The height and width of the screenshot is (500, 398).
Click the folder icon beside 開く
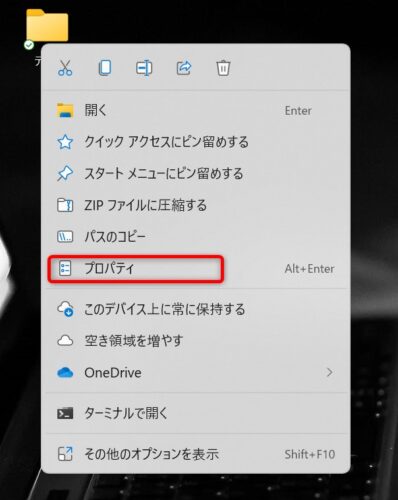pos(65,110)
